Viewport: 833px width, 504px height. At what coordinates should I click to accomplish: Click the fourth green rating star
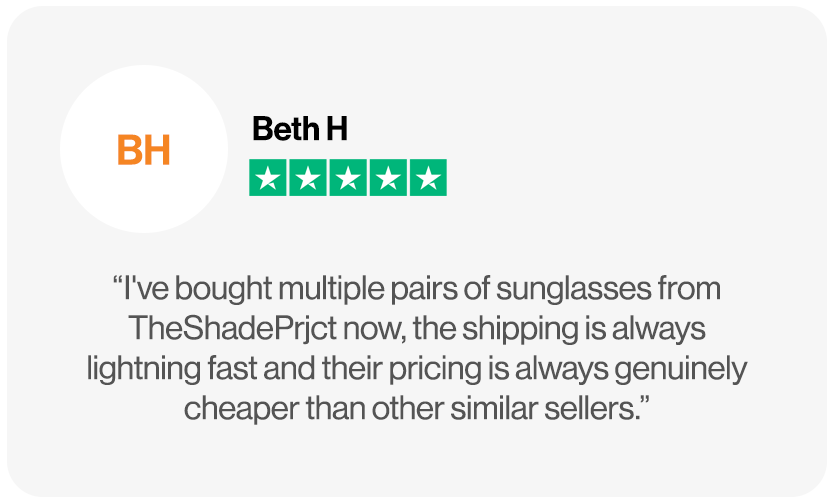[x=387, y=178]
